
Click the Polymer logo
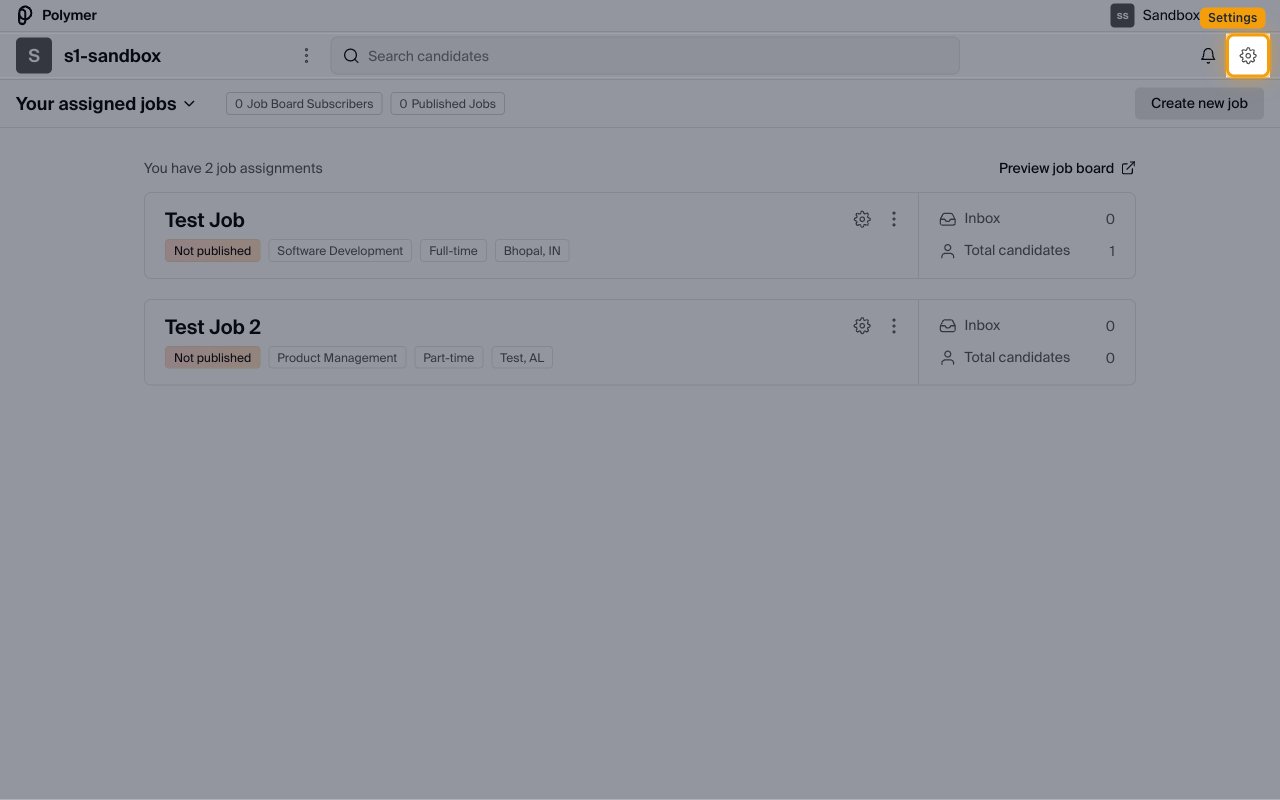(x=25, y=15)
